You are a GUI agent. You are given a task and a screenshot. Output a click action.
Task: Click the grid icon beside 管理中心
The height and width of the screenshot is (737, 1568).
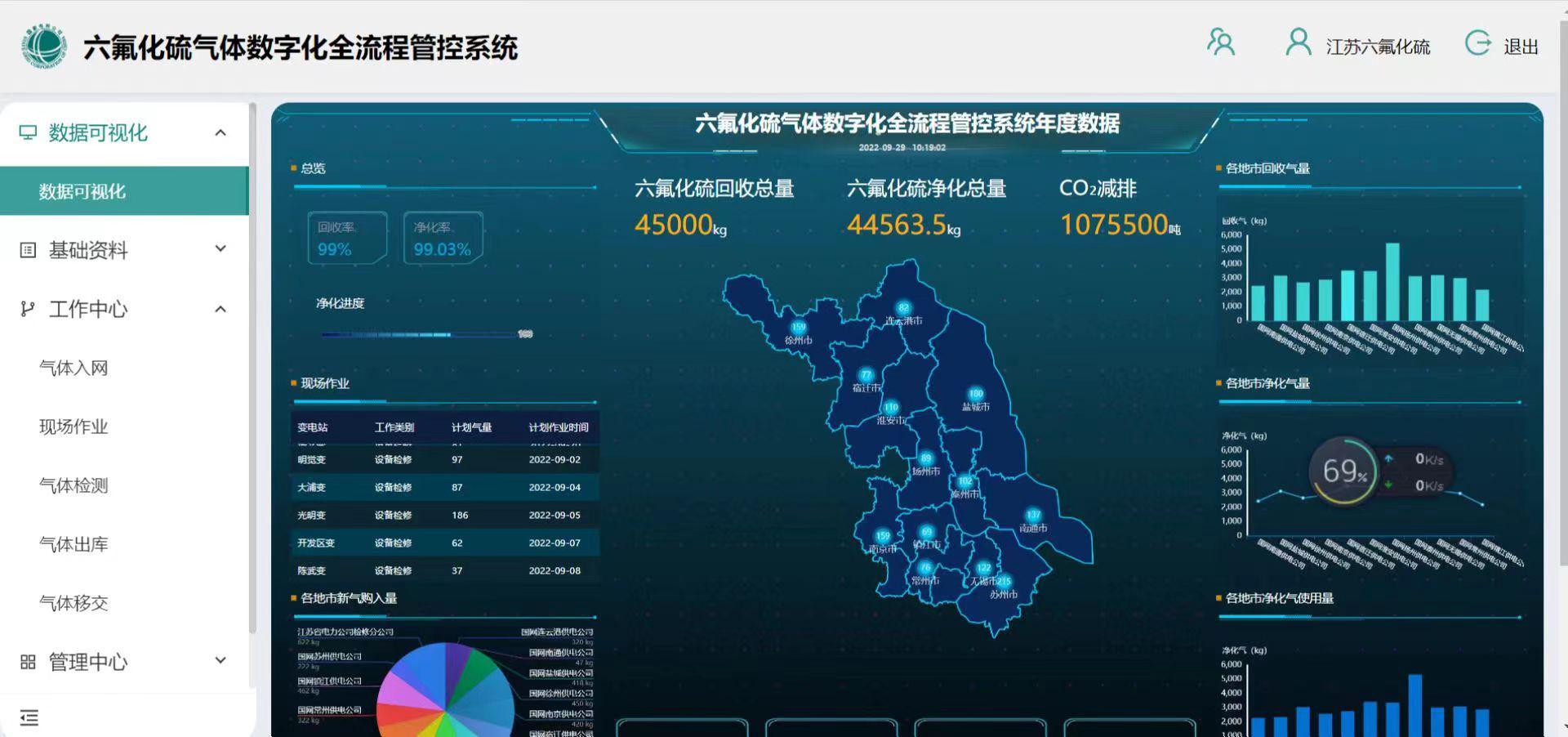coord(28,662)
